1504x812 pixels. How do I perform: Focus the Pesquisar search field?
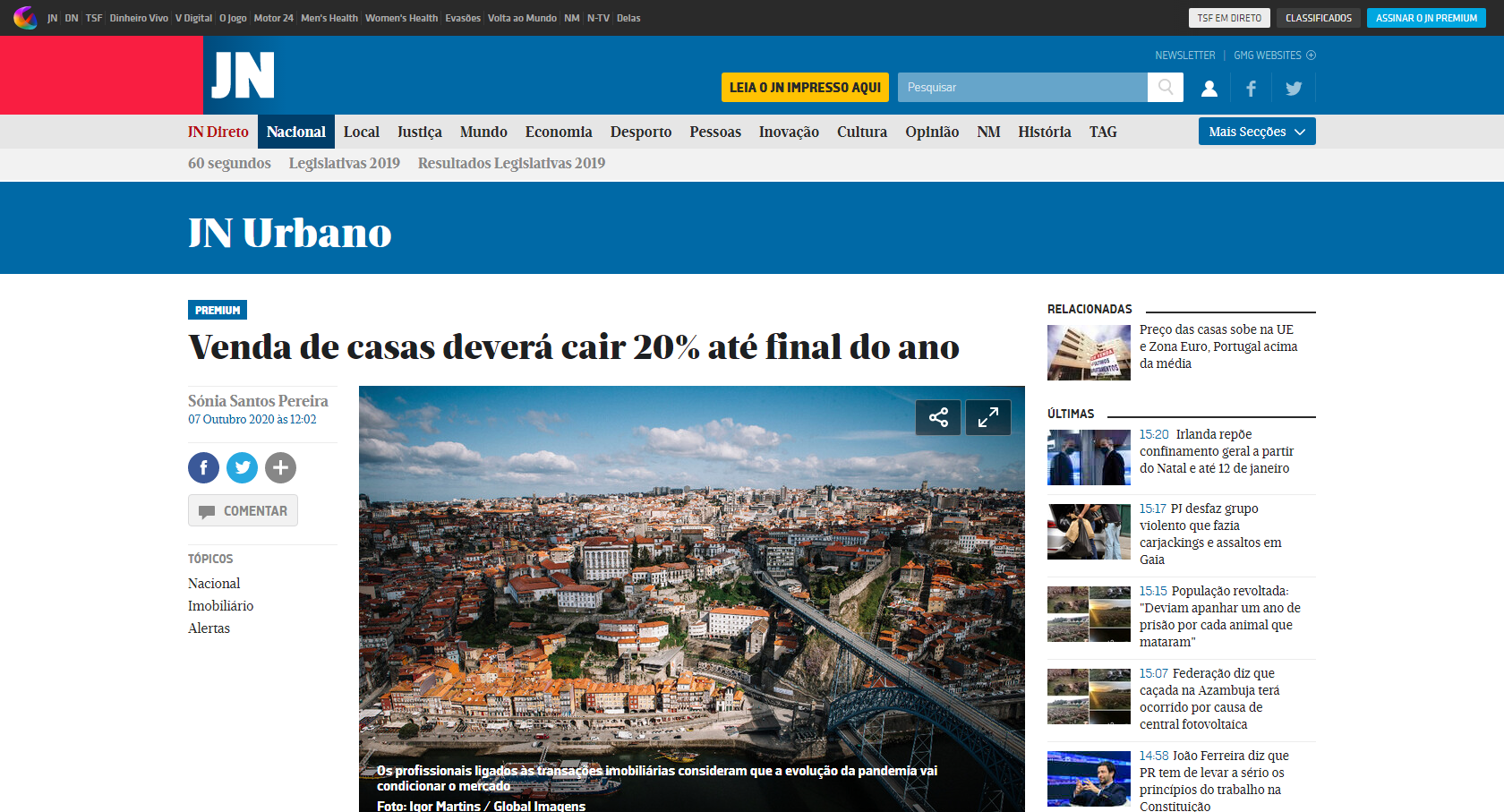click(1022, 87)
